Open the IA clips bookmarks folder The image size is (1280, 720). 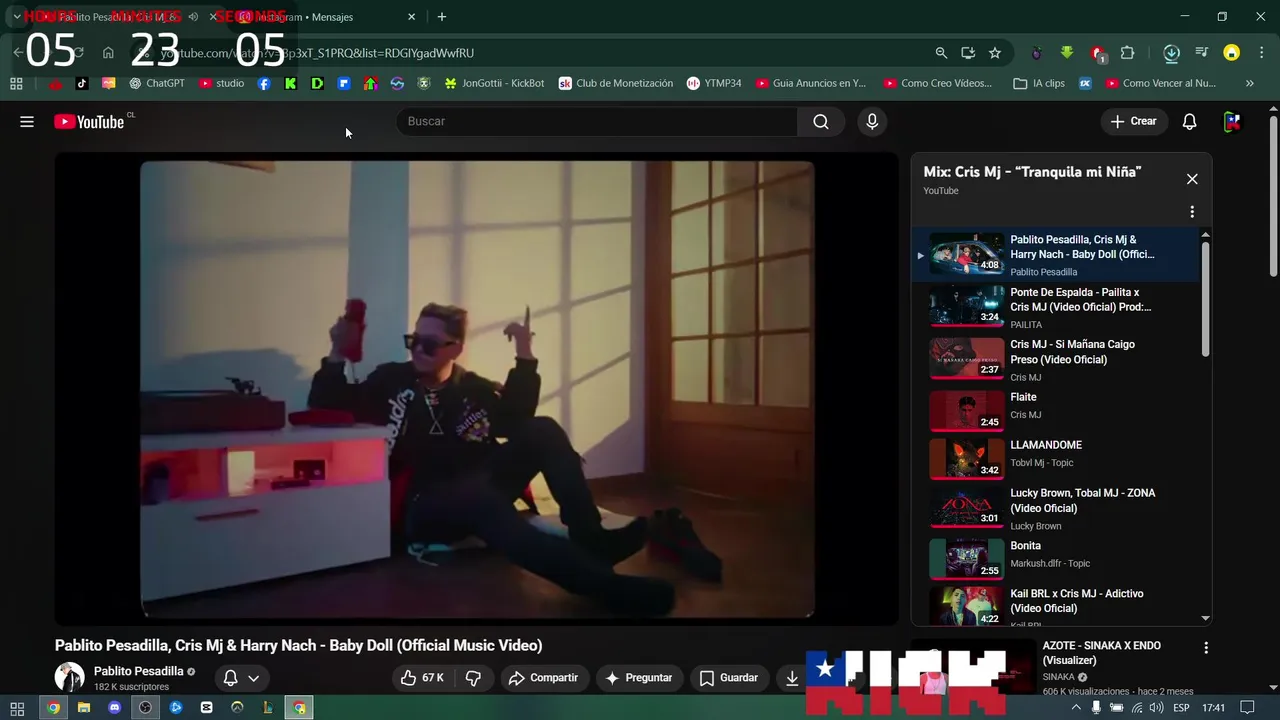coord(1039,84)
